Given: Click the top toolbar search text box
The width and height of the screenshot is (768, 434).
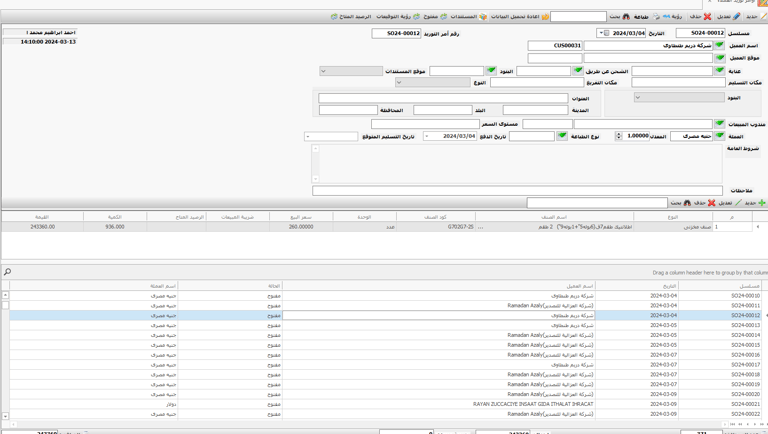Looking at the screenshot, I should (x=578, y=16).
